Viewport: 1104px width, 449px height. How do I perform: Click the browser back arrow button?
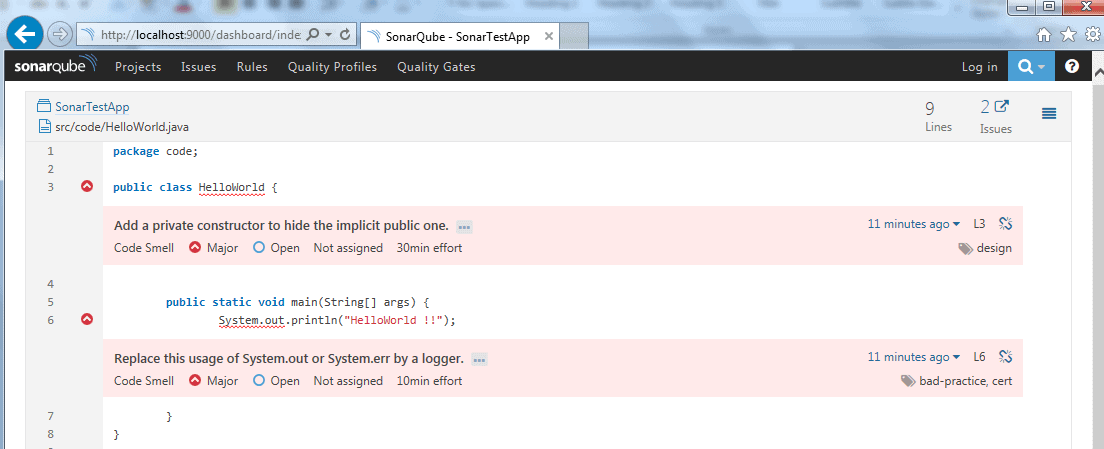tap(25, 33)
